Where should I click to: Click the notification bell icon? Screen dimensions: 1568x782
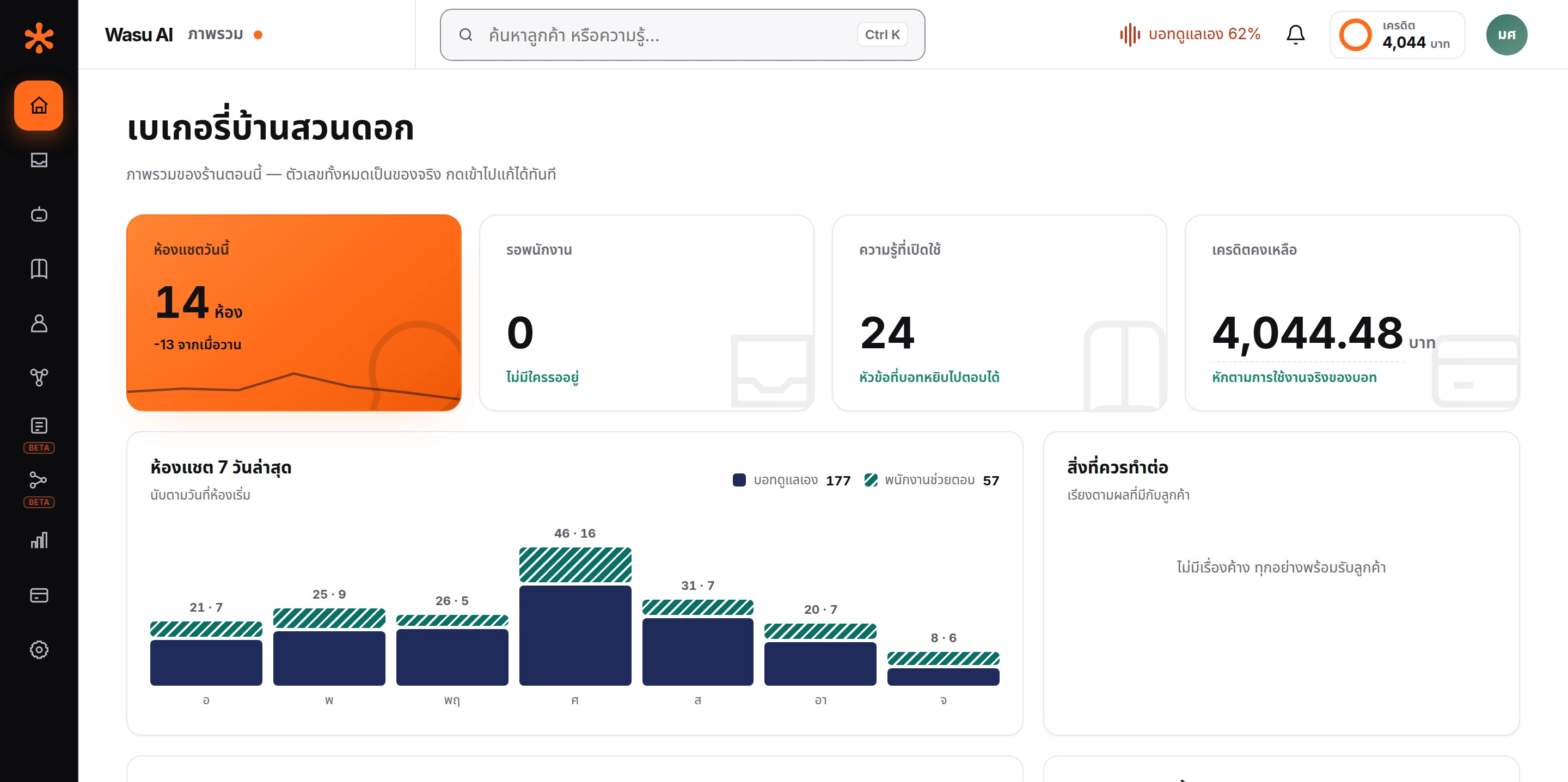[1295, 35]
